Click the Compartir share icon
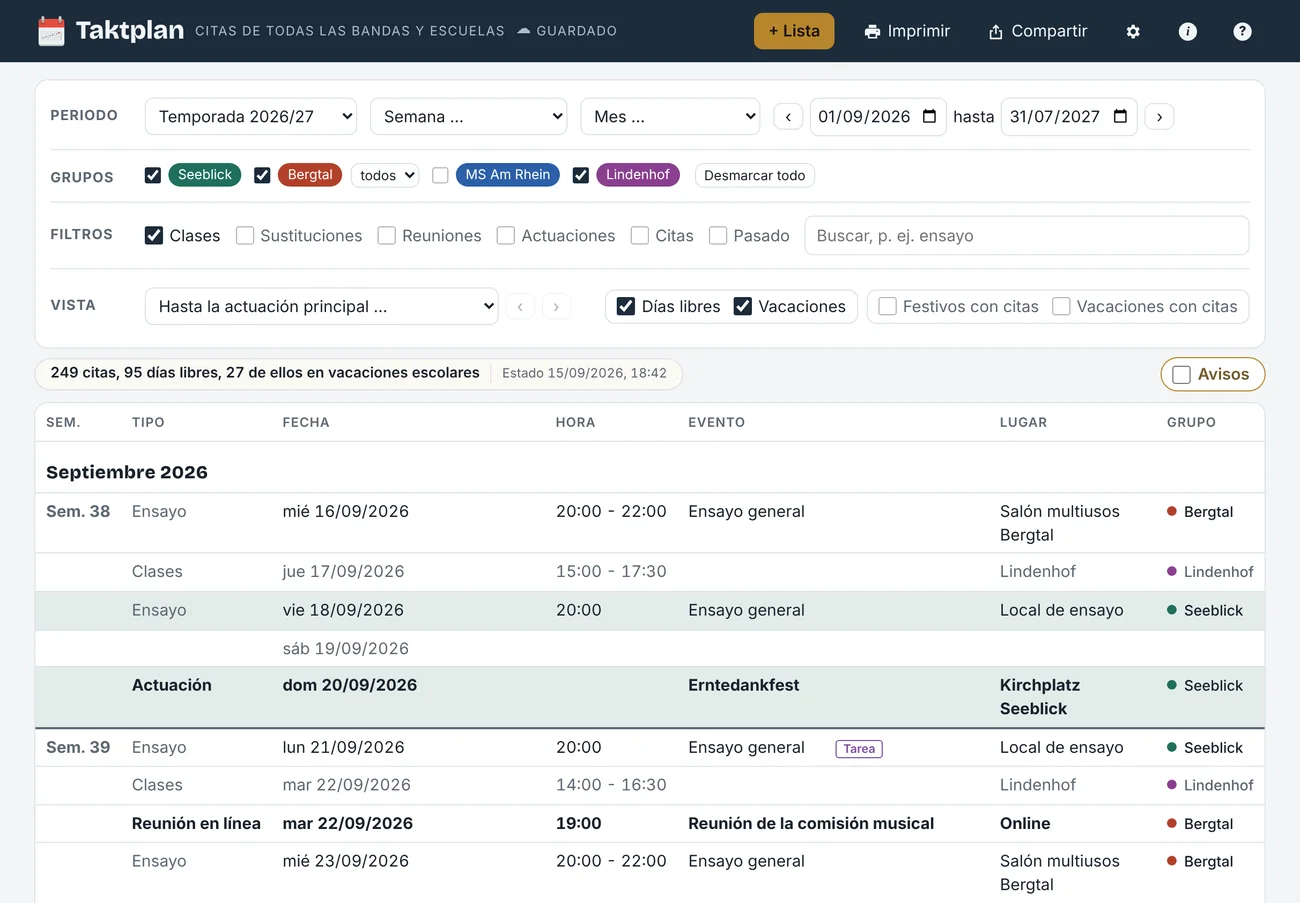1300x903 pixels. point(995,31)
